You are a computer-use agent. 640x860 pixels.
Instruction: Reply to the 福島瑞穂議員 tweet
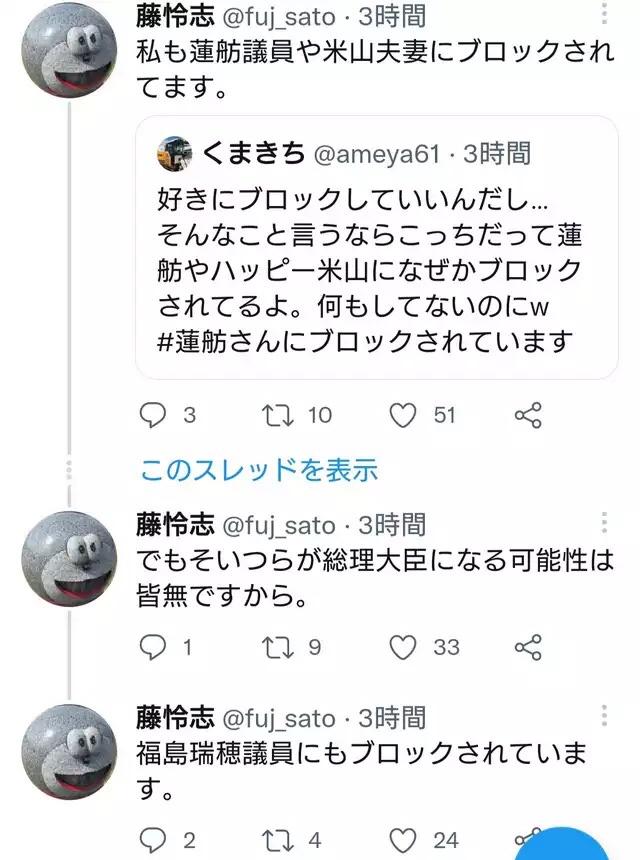[x=152, y=839]
